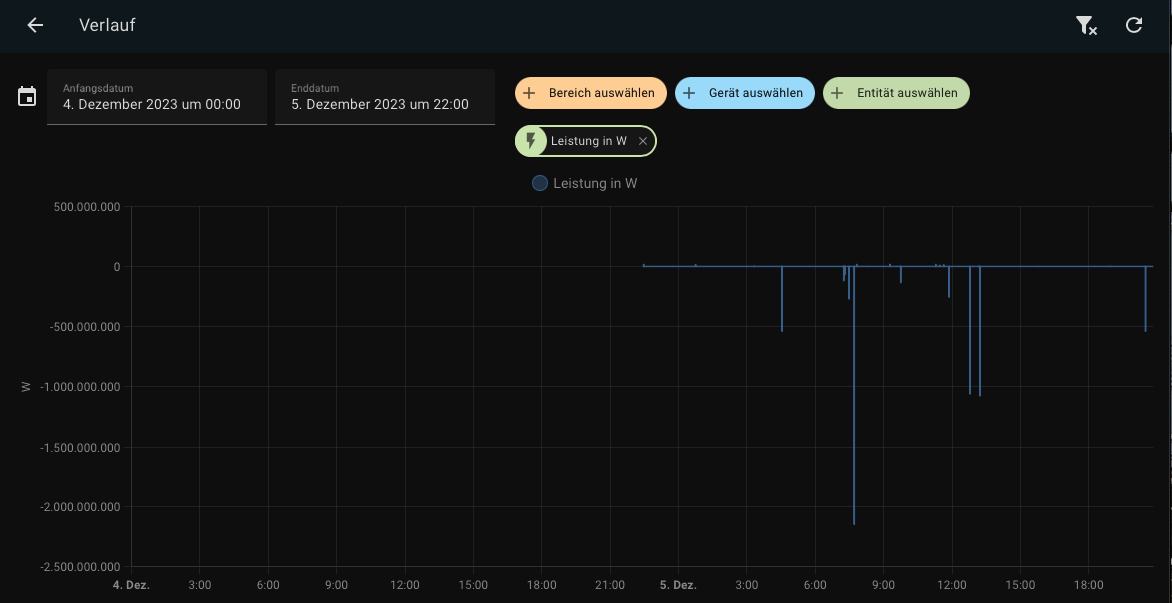Click the clear filter icon
The height and width of the screenshot is (603, 1172).
(1086, 26)
